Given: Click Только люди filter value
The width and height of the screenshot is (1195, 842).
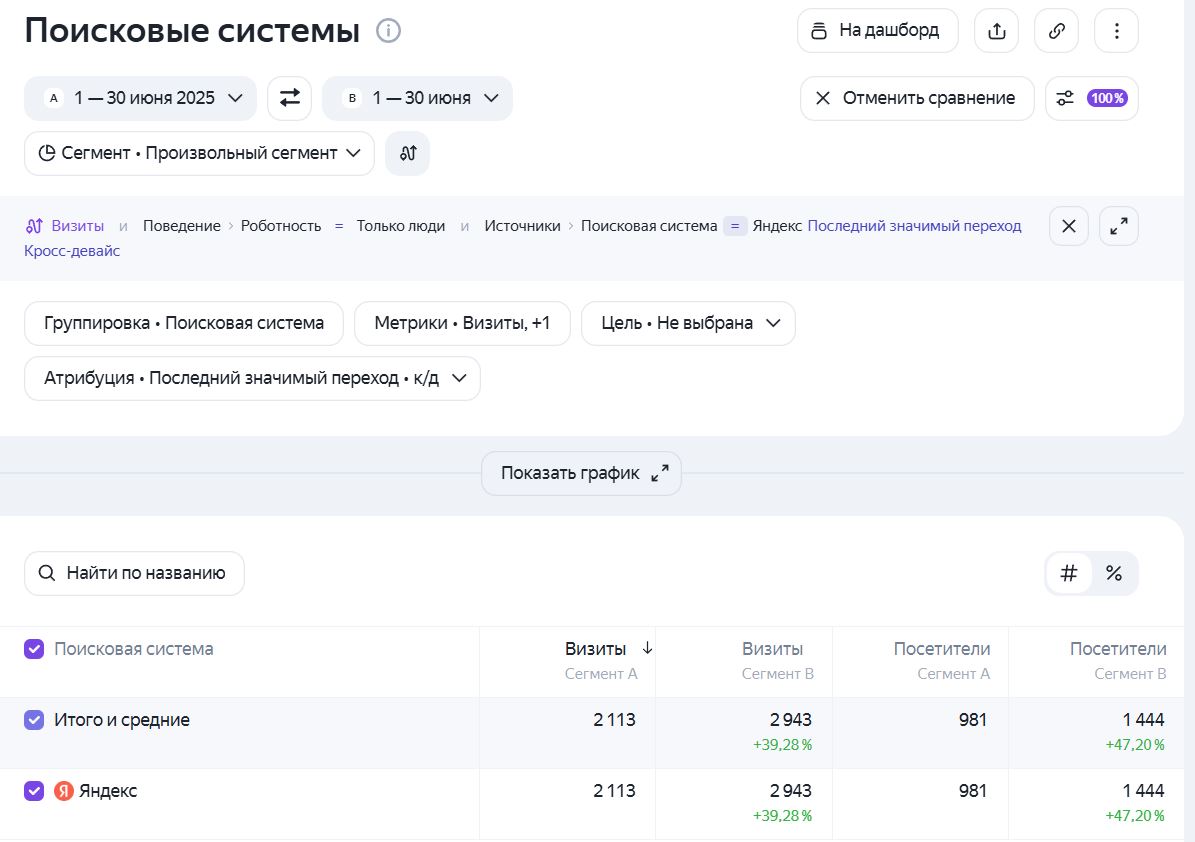Looking at the screenshot, I should [x=401, y=226].
